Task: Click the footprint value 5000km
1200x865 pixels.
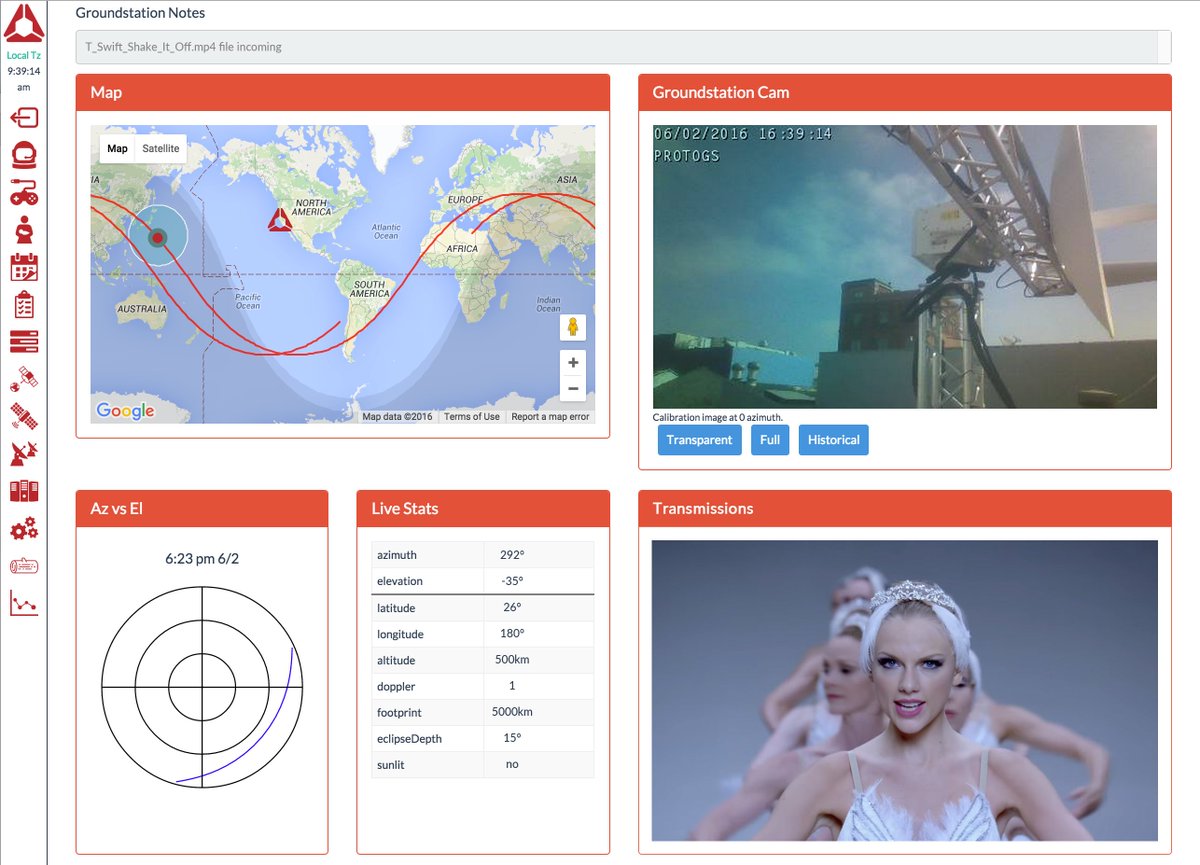Action: pos(512,712)
